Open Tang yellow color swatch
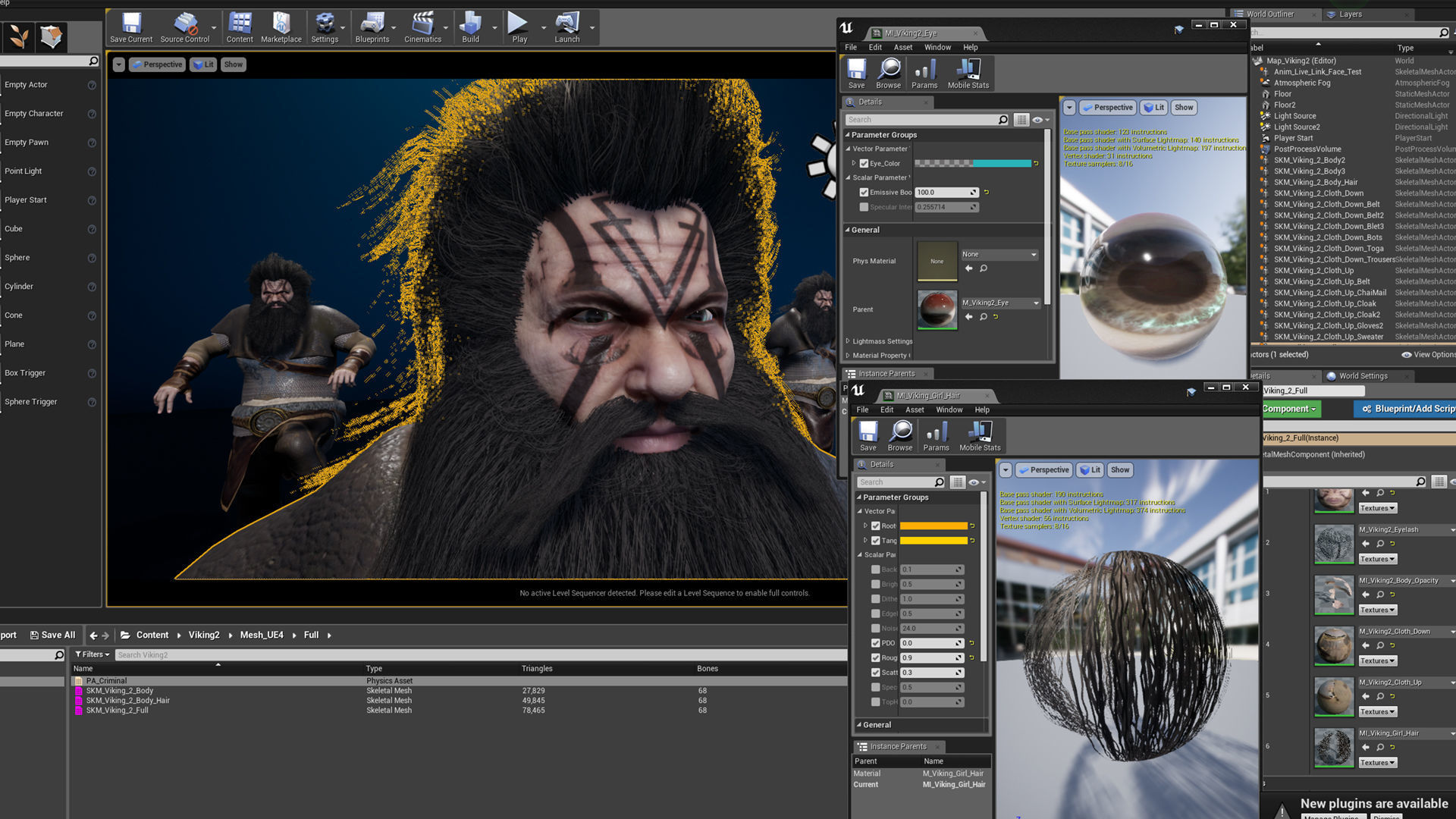Image resolution: width=1456 pixels, height=819 pixels. click(x=934, y=541)
